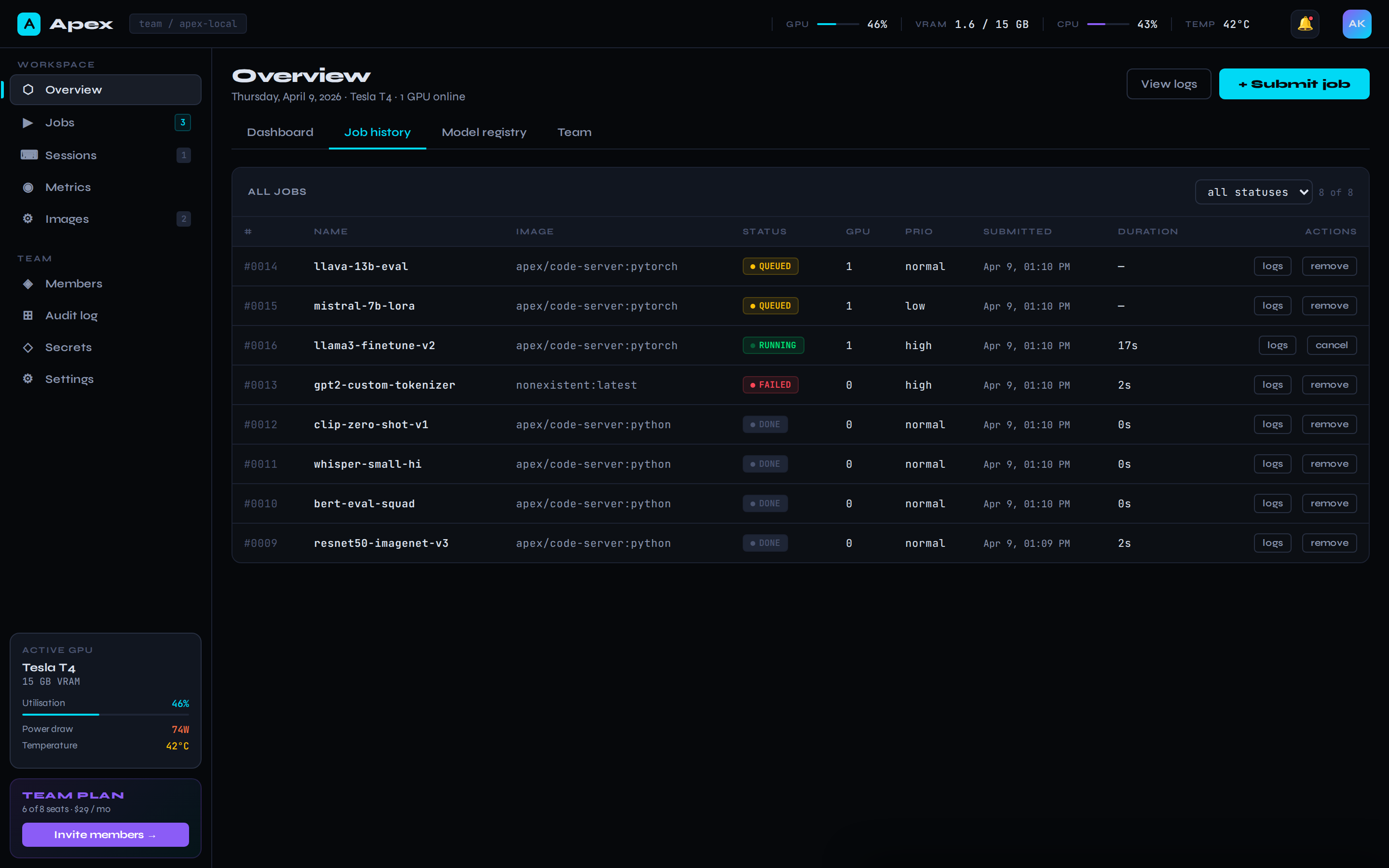
Task: Open the AK user avatar
Action: (x=1356, y=24)
